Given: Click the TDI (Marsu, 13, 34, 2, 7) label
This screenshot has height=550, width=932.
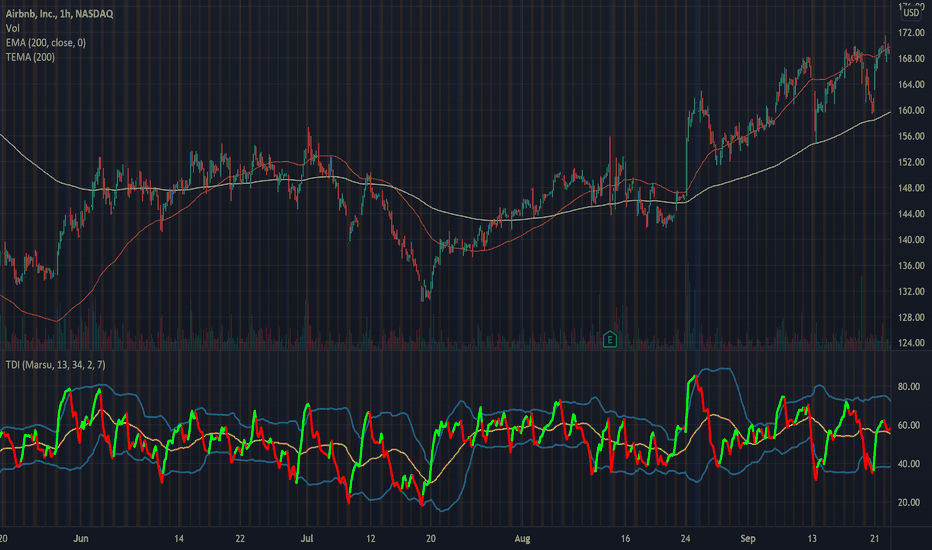Looking at the screenshot, I should point(56,364).
